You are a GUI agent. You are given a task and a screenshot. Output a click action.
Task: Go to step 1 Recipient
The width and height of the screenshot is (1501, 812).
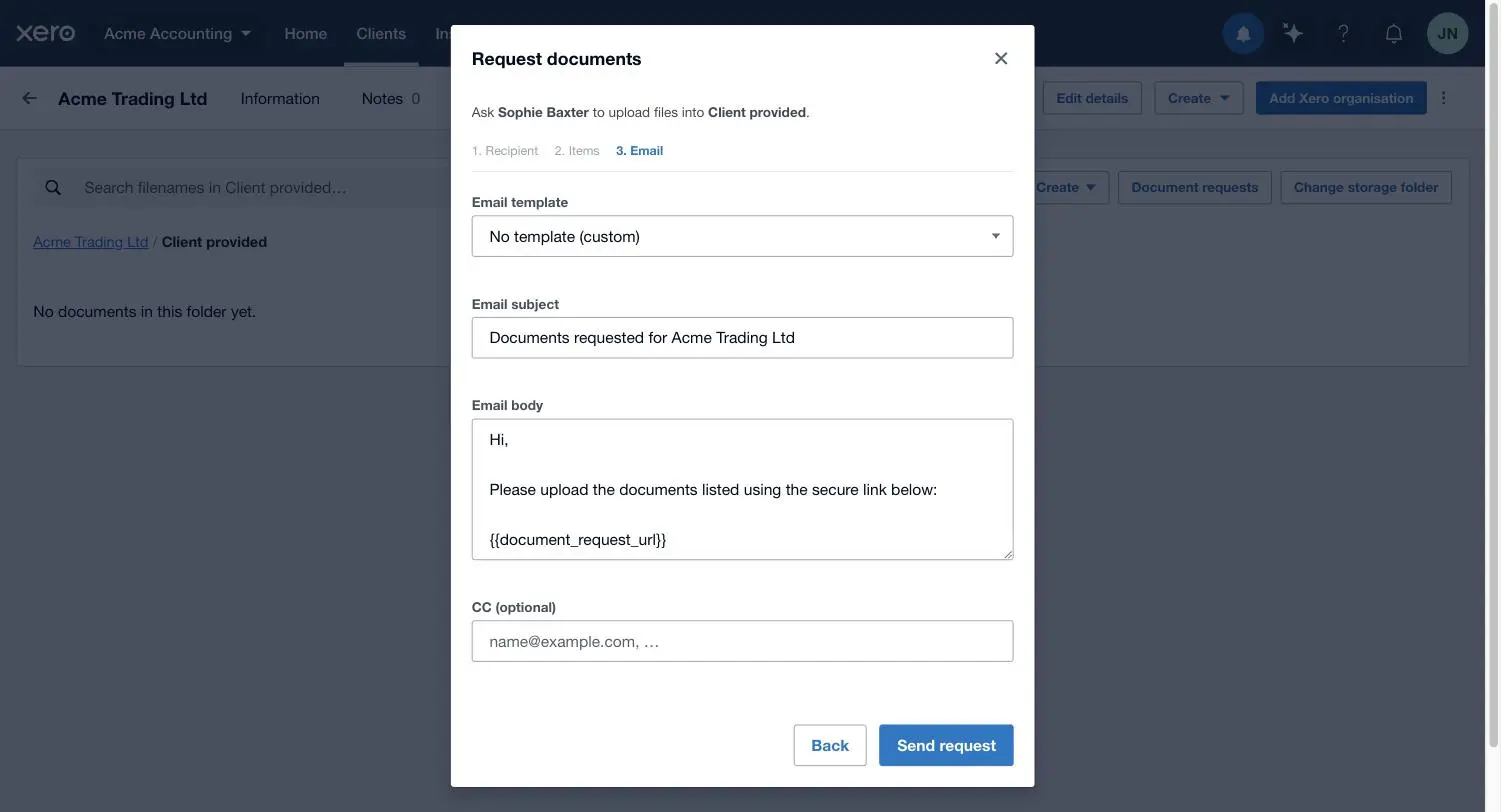pos(505,151)
